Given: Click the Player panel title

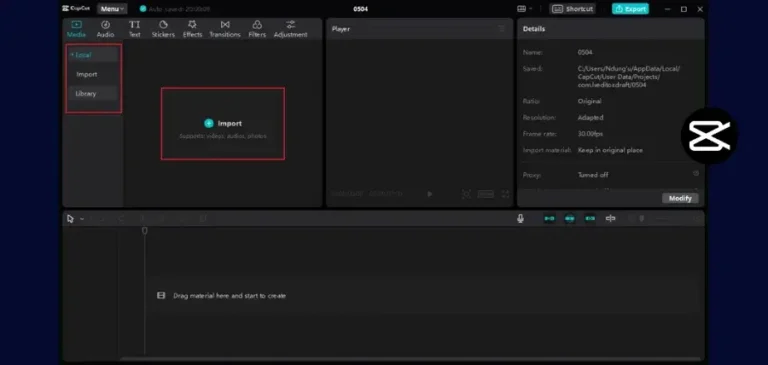Looking at the screenshot, I should click(341, 29).
